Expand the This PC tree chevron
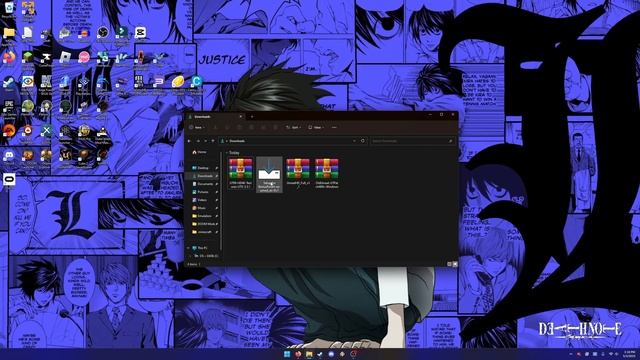The image size is (640, 360). tap(188, 248)
